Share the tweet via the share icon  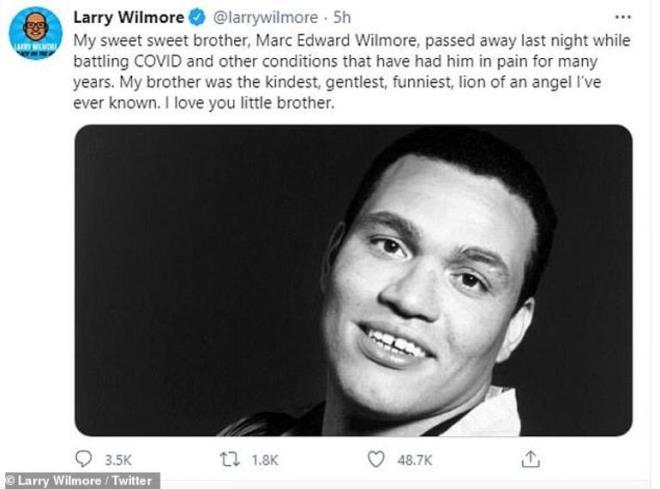531,459
